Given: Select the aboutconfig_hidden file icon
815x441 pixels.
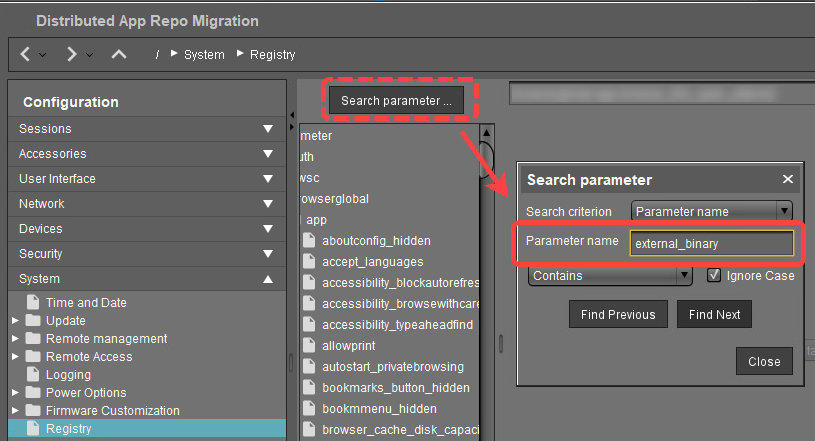Looking at the screenshot, I should pos(309,241).
